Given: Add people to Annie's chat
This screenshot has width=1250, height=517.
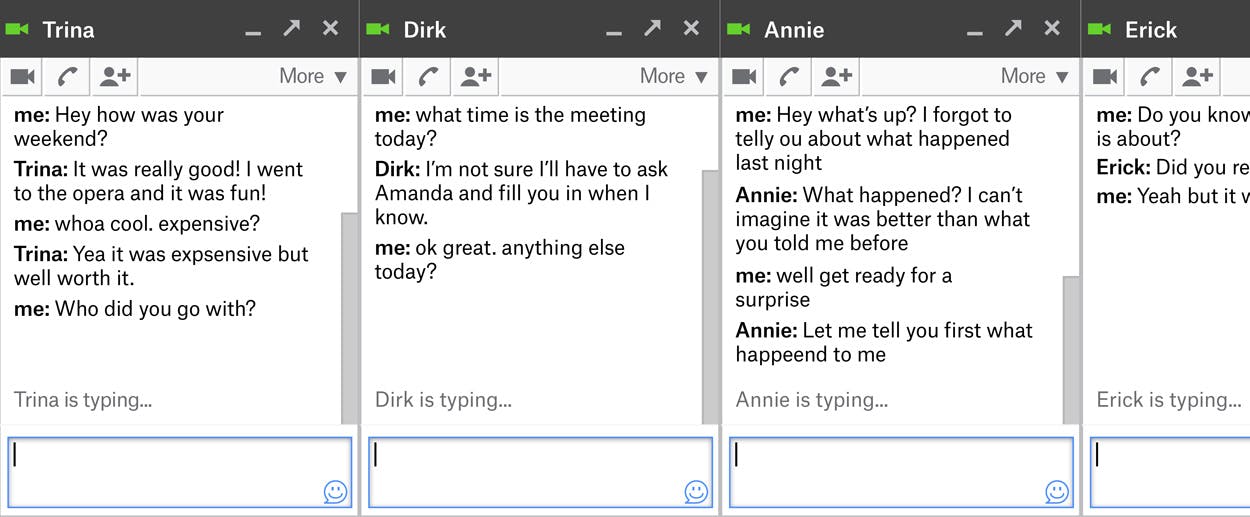Looking at the screenshot, I should [x=837, y=76].
